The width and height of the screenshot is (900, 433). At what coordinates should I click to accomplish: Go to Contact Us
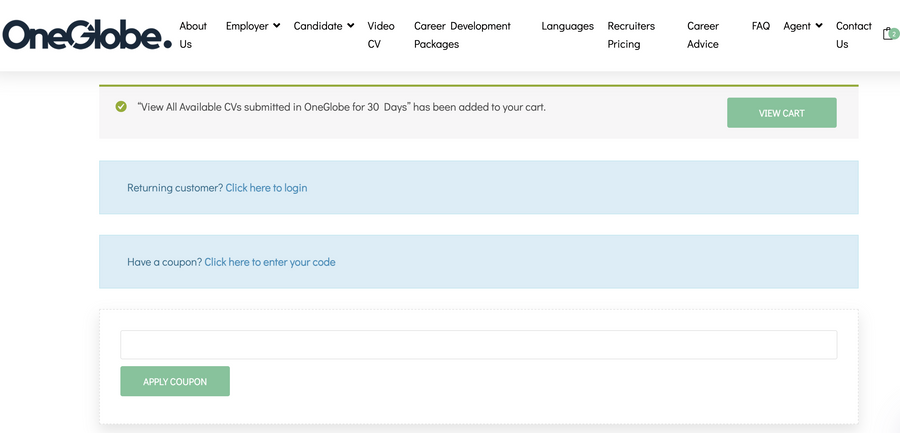[853, 35]
